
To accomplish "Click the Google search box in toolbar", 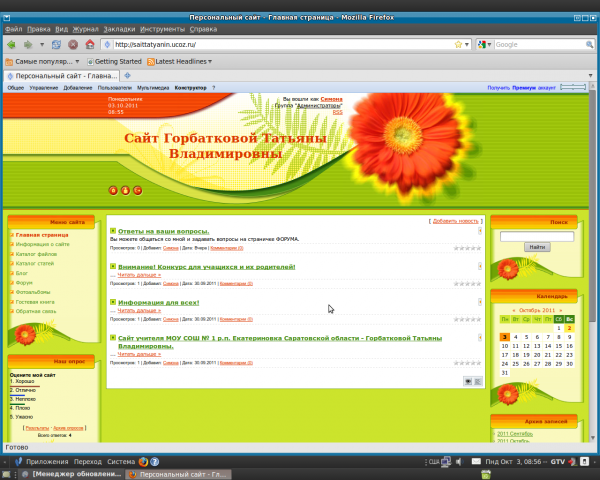I will (x=540, y=45).
